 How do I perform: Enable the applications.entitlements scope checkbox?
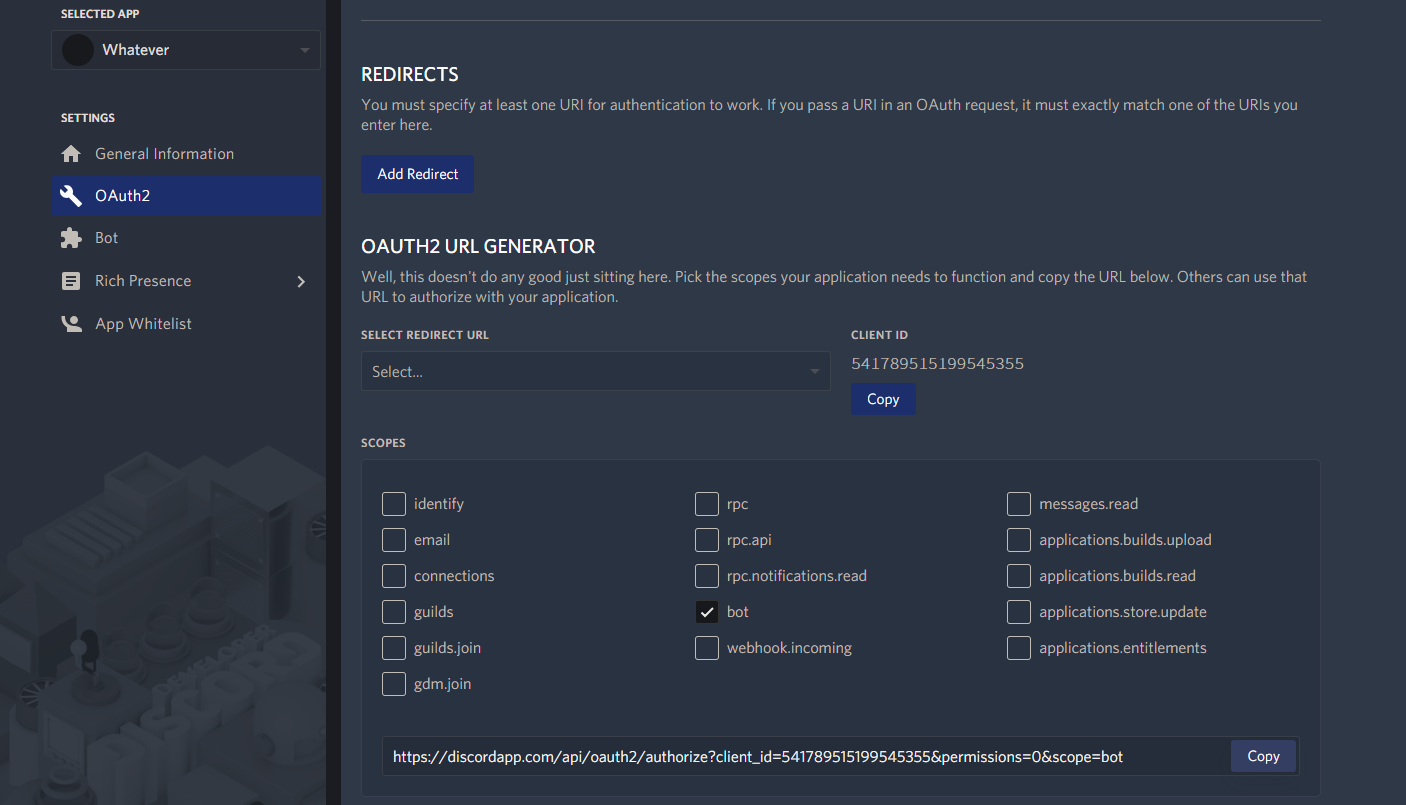tap(1019, 648)
